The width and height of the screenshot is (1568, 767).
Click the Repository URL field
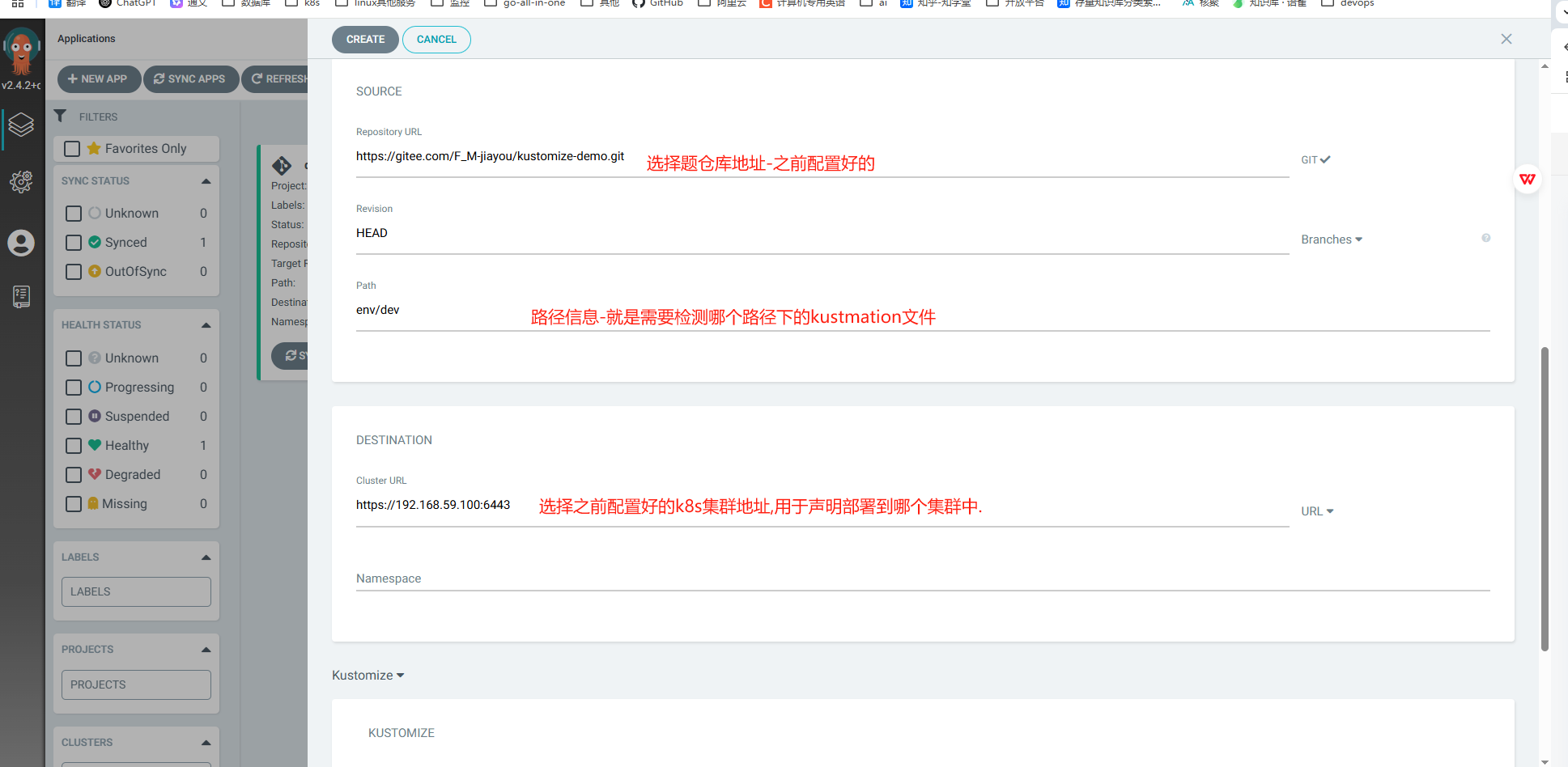point(822,157)
